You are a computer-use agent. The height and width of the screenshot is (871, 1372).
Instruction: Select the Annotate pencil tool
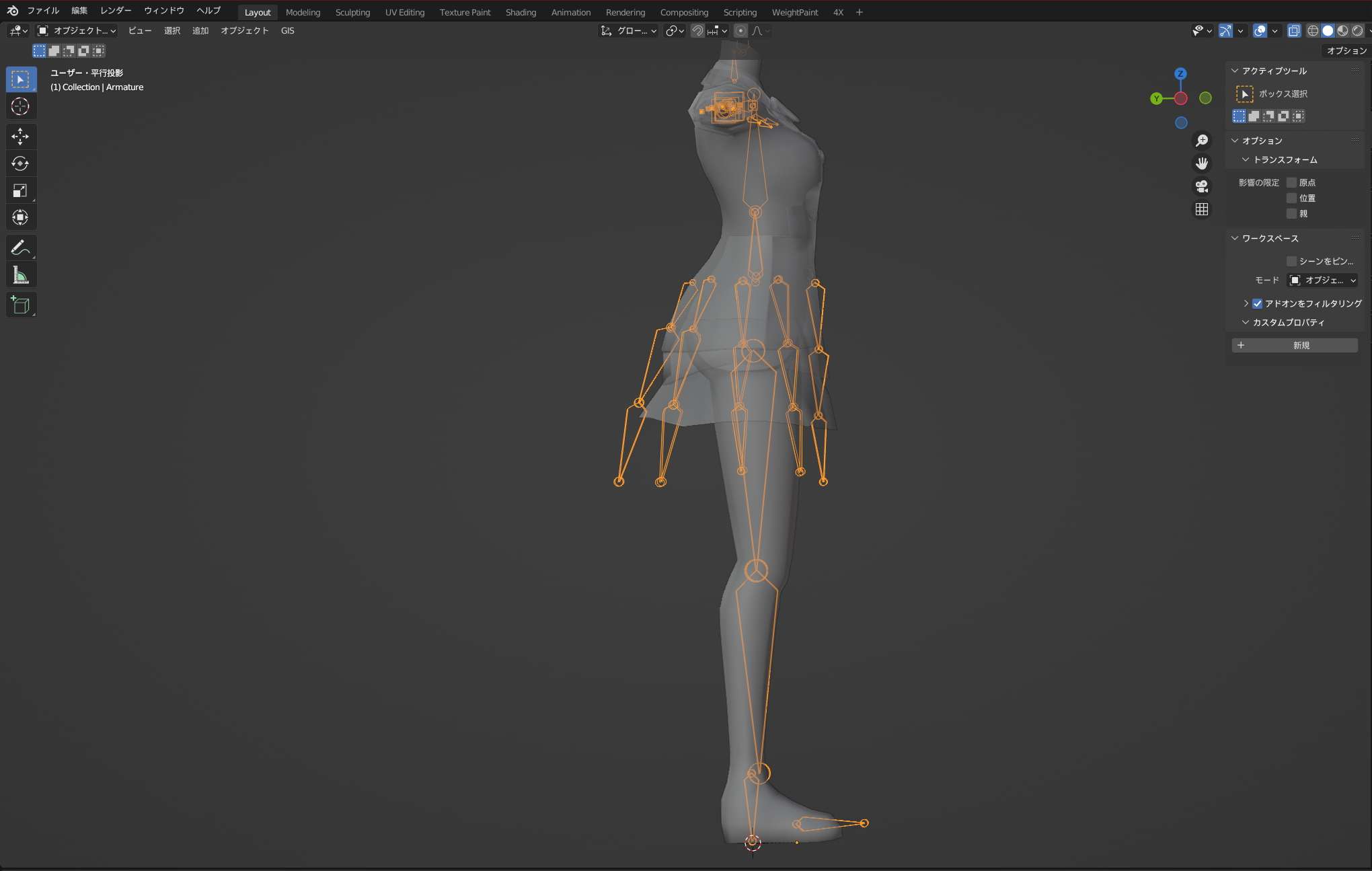pyautogui.click(x=21, y=248)
